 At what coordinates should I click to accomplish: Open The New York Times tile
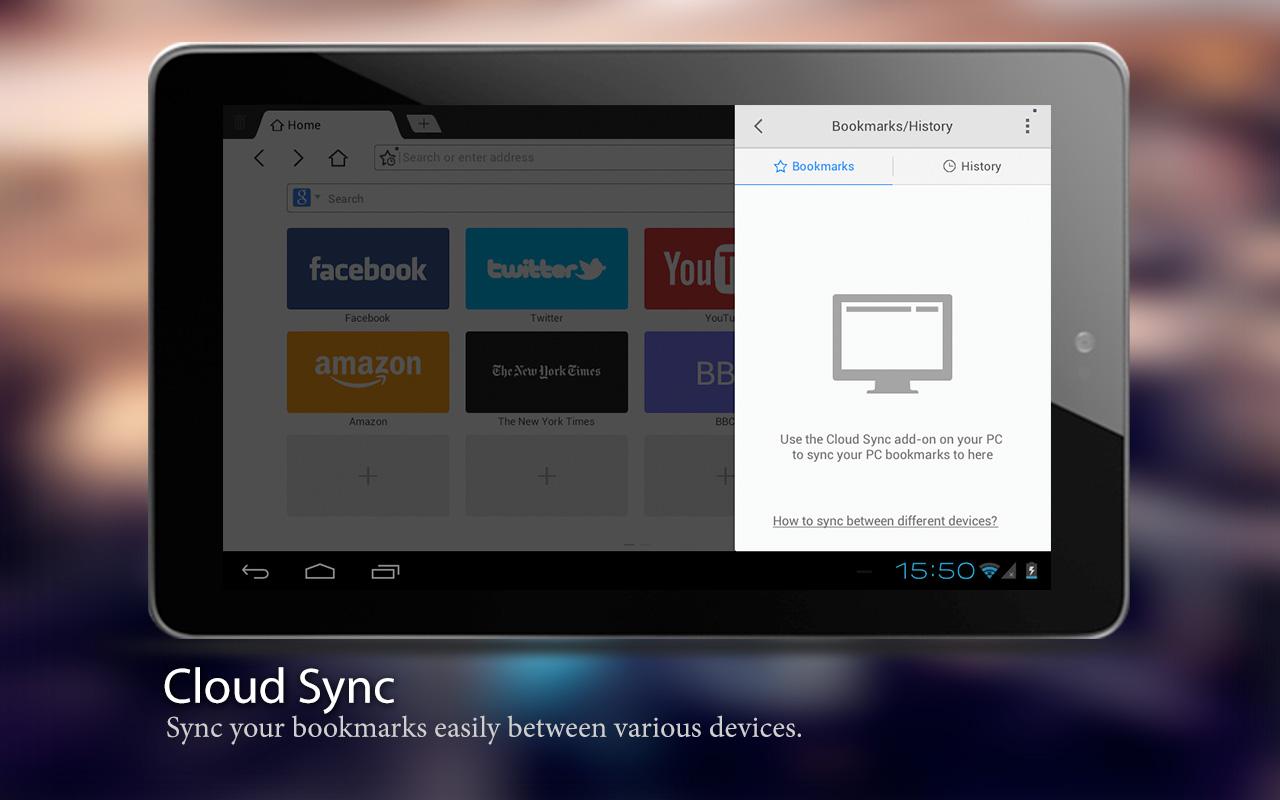(547, 372)
